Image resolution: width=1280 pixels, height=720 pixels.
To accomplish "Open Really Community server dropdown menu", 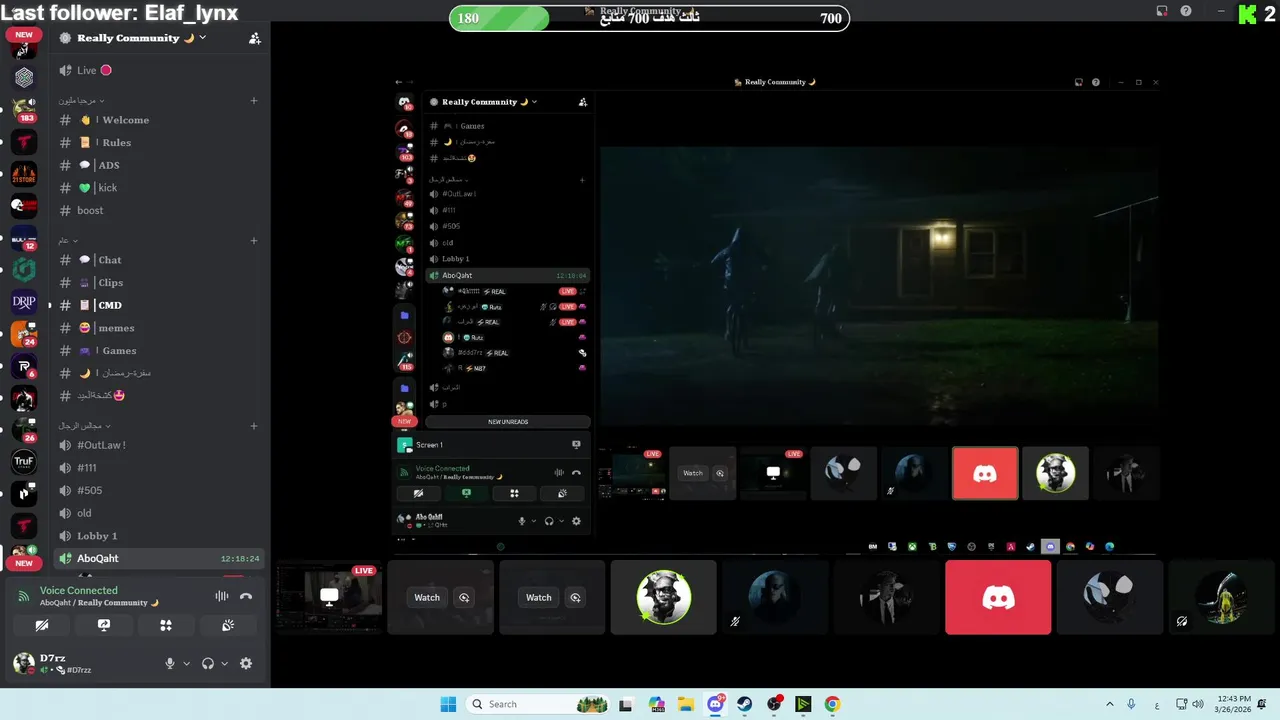I will click(133, 38).
